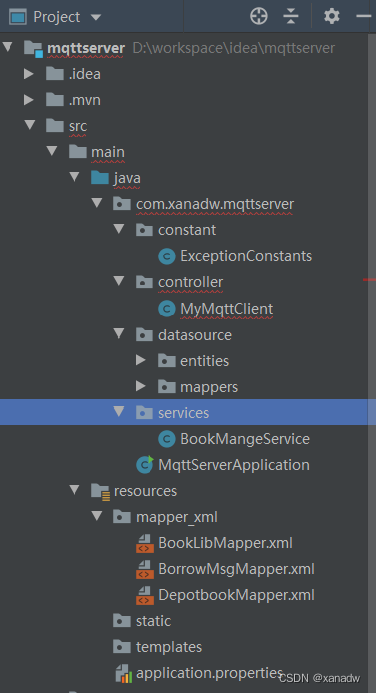Expand the mappers package
This screenshot has width=376, height=693.
pyautogui.click(x=141, y=386)
